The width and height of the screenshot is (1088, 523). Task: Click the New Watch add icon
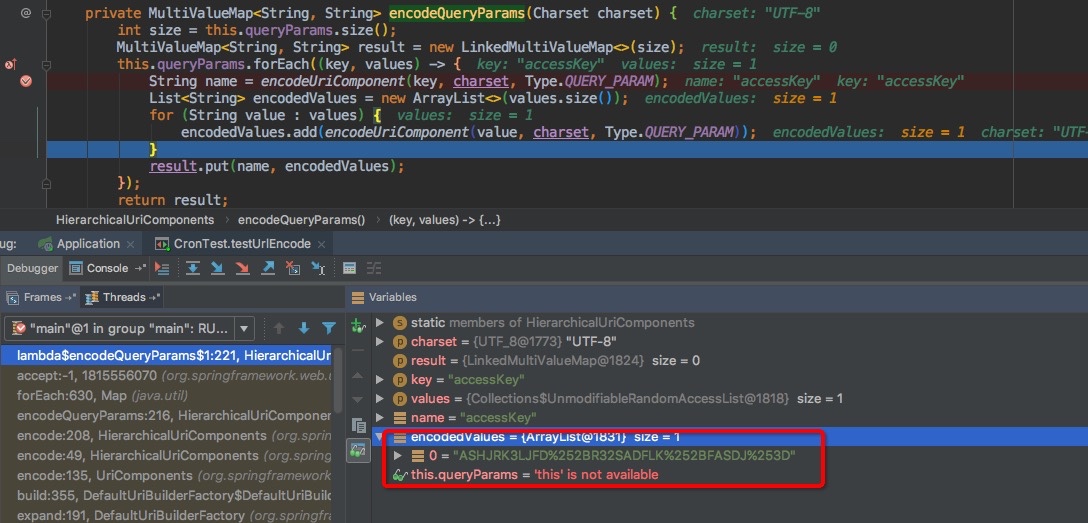pyautogui.click(x=358, y=327)
